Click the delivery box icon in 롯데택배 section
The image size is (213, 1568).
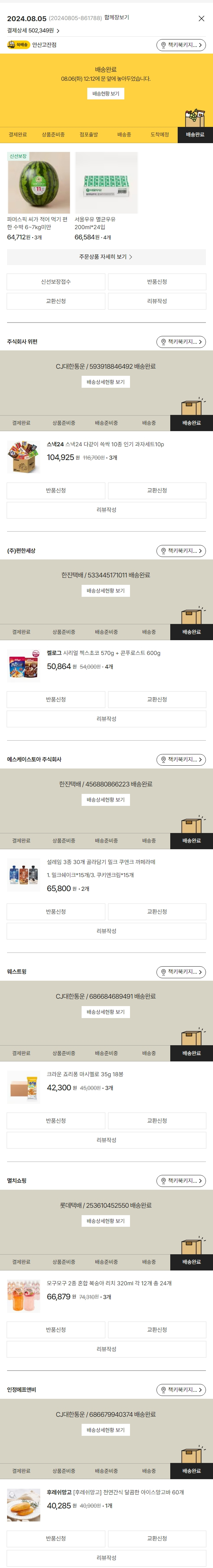(x=192, y=1246)
